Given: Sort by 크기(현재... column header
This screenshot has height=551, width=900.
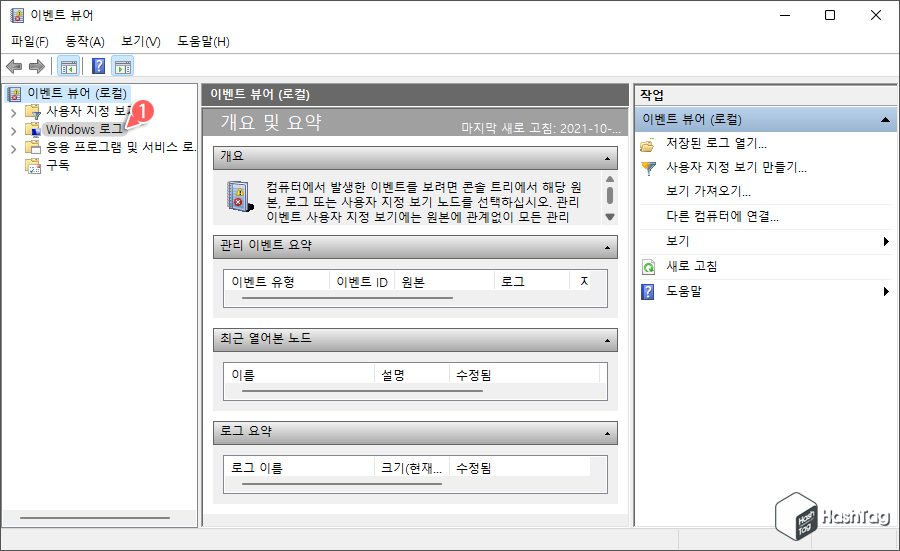Looking at the screenshot, I should pyautogui.click(x=412, y=468).
